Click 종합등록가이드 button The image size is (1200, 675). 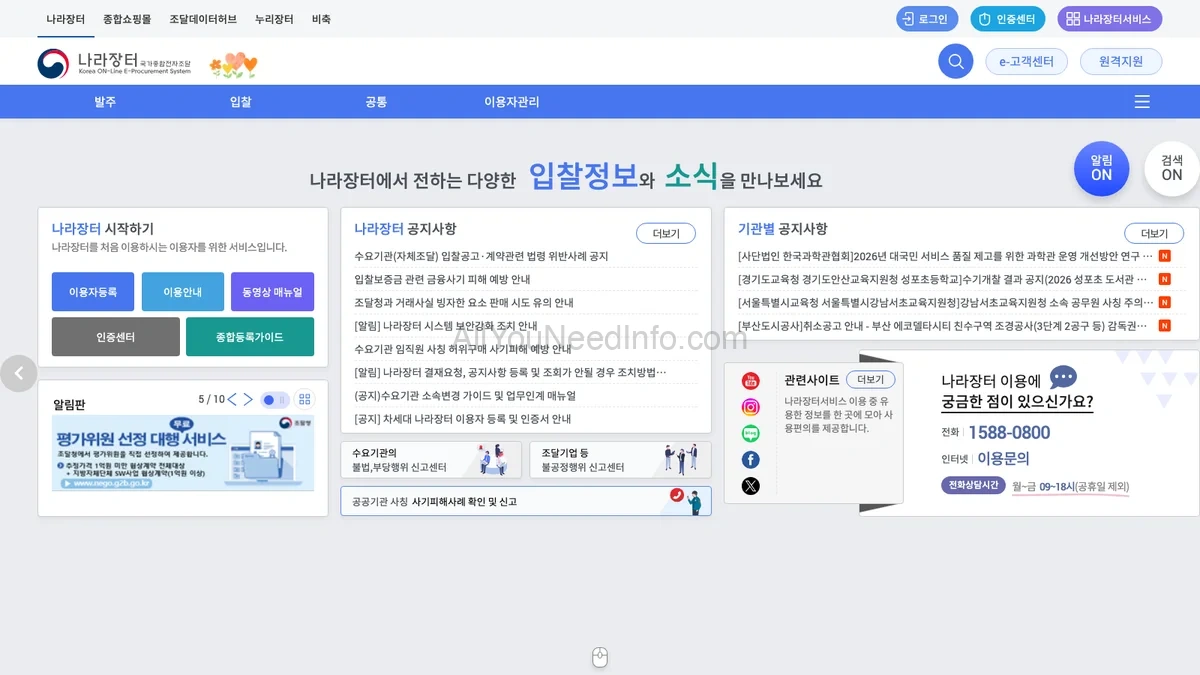pyautogui.click(x=250, y=337)
